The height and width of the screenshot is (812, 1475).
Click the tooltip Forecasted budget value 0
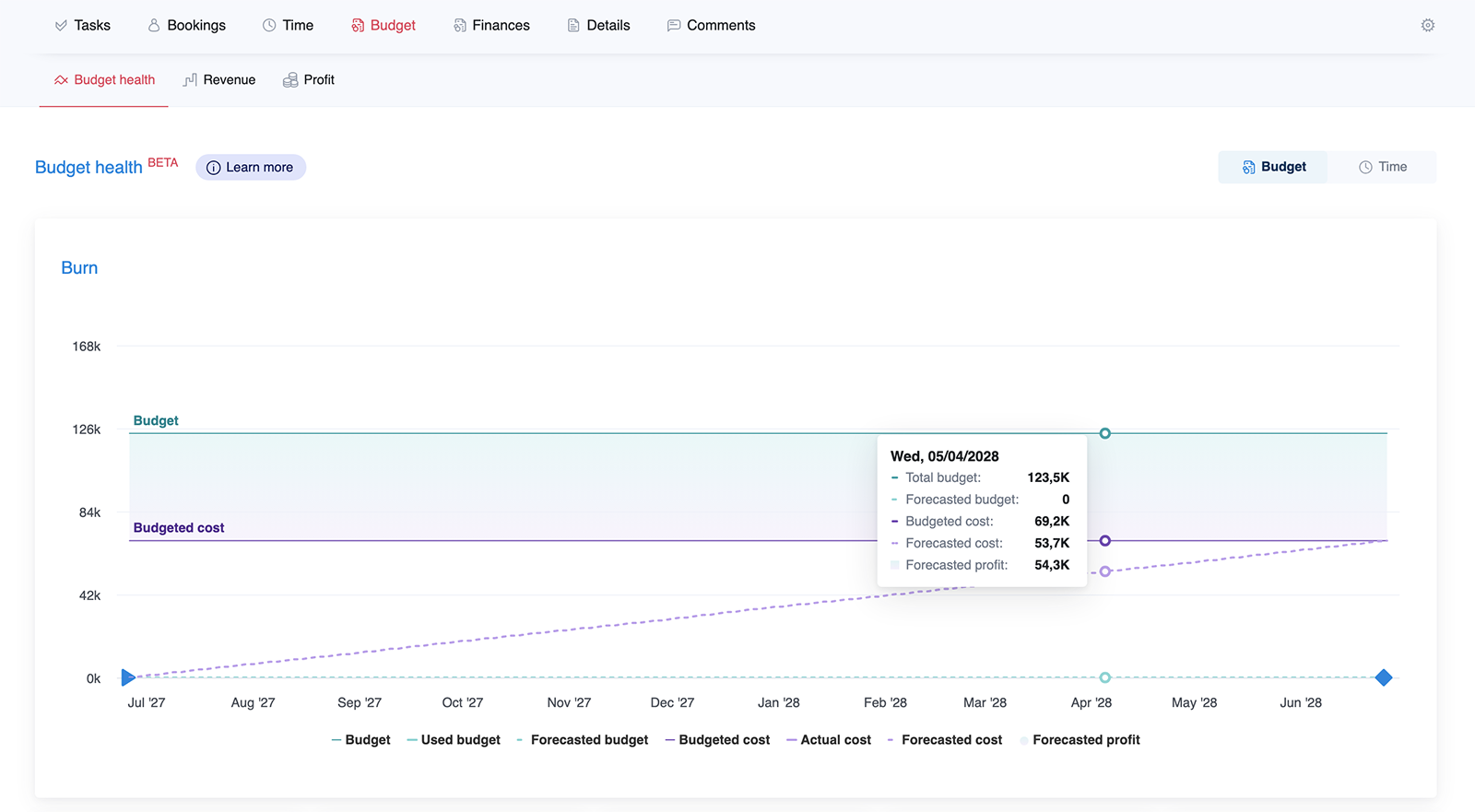point(1066,500)
